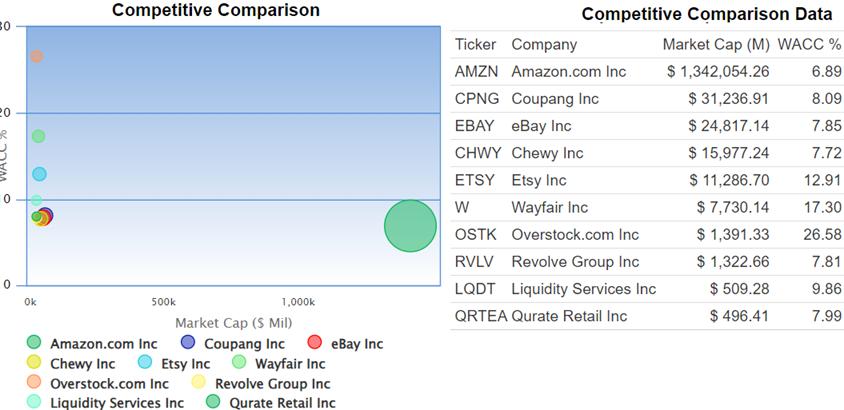844x410 pixels.
Task: Sort table by Ticker column header
Action: click(x=475, y=44)
